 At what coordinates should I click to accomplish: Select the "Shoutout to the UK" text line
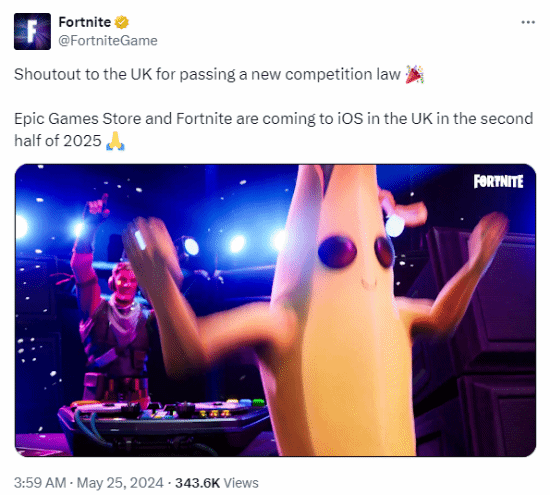(x=207, y=74)
